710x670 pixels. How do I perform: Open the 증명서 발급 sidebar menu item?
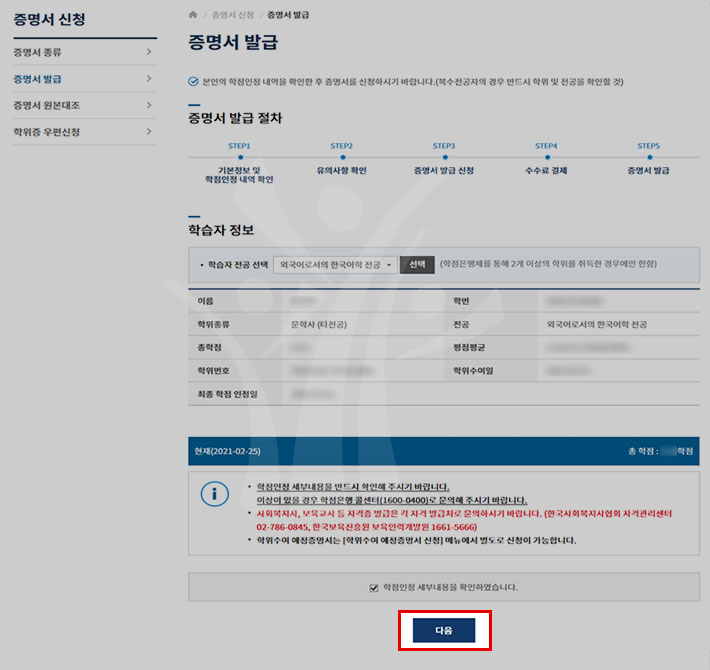[x=38, y=78]
